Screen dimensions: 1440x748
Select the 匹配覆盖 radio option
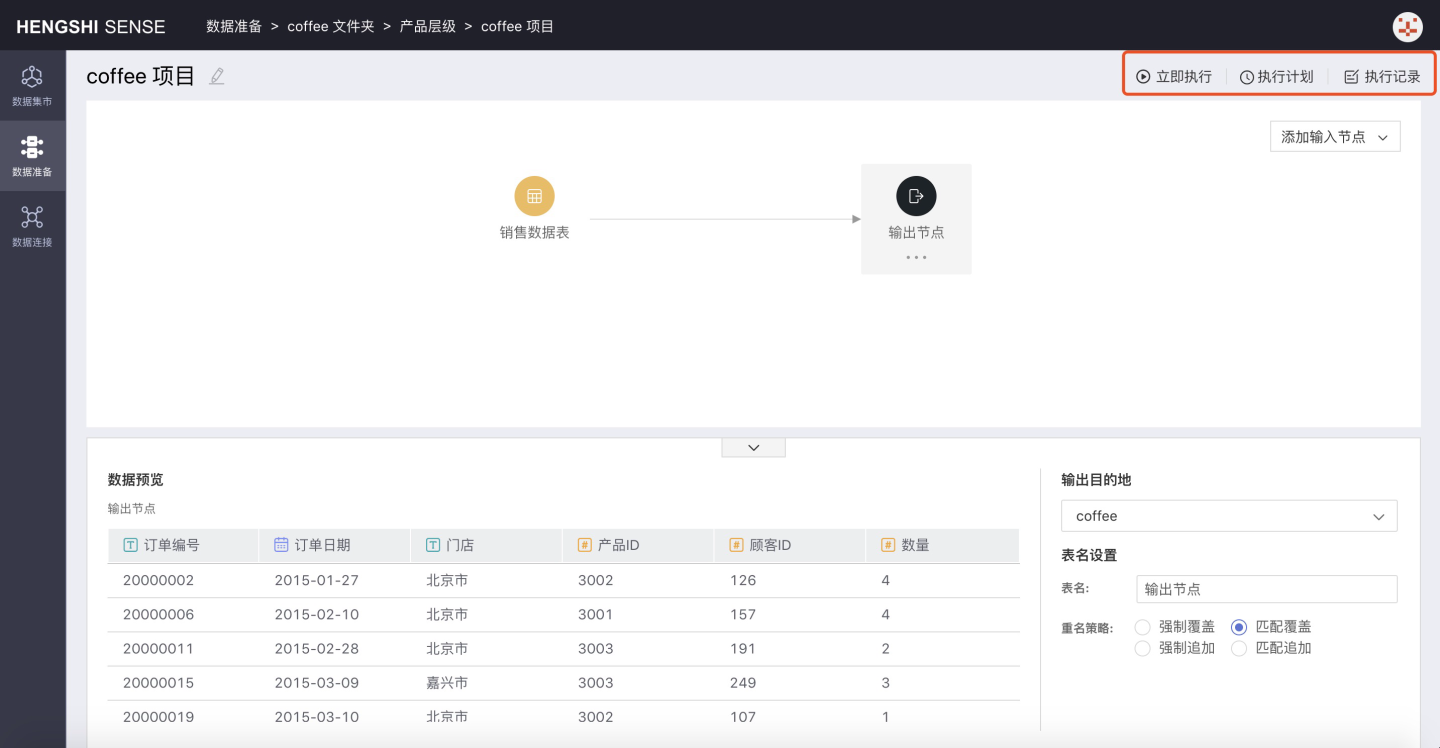point(1239,627)
